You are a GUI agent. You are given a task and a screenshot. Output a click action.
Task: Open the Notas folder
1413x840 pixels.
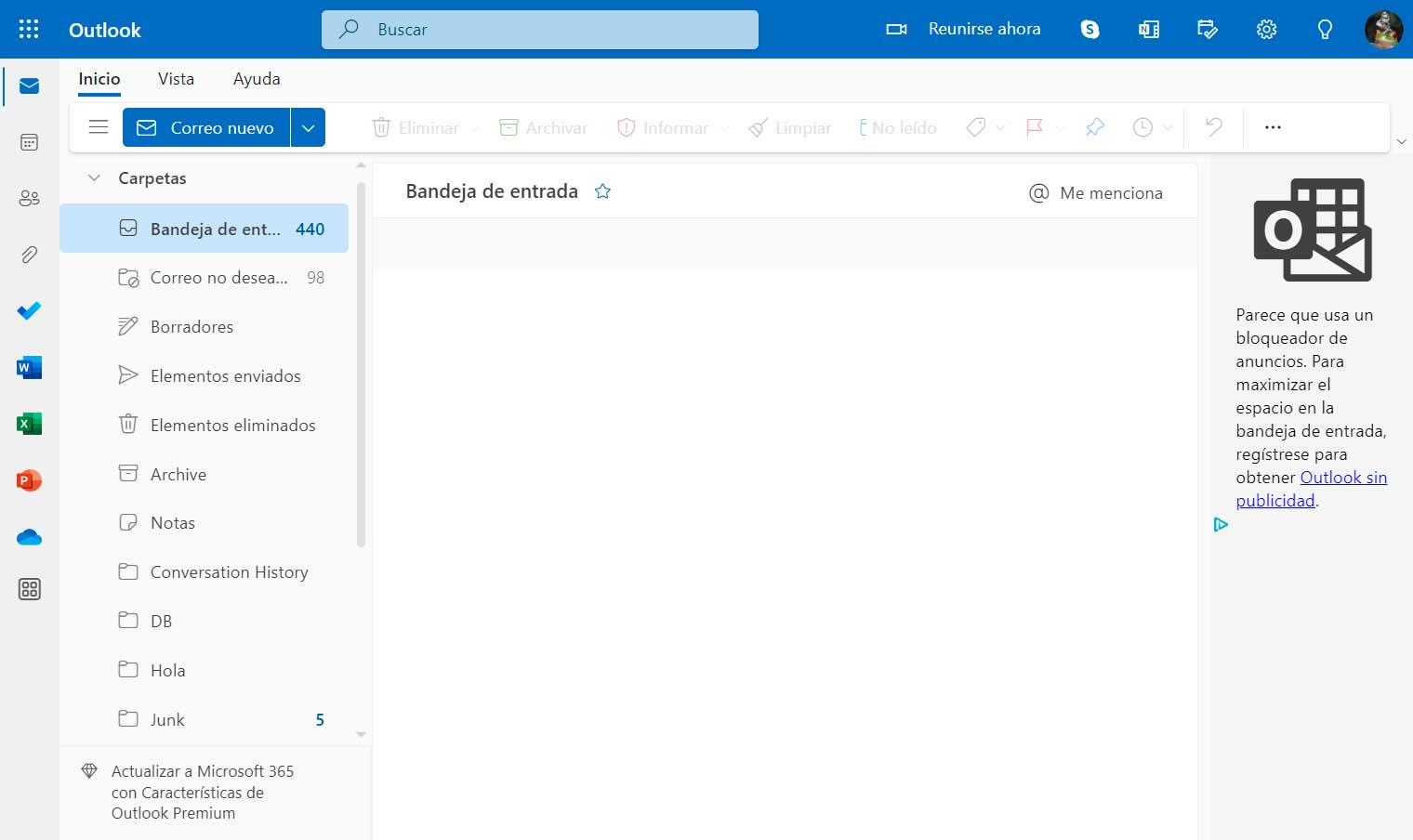(205, 523)
